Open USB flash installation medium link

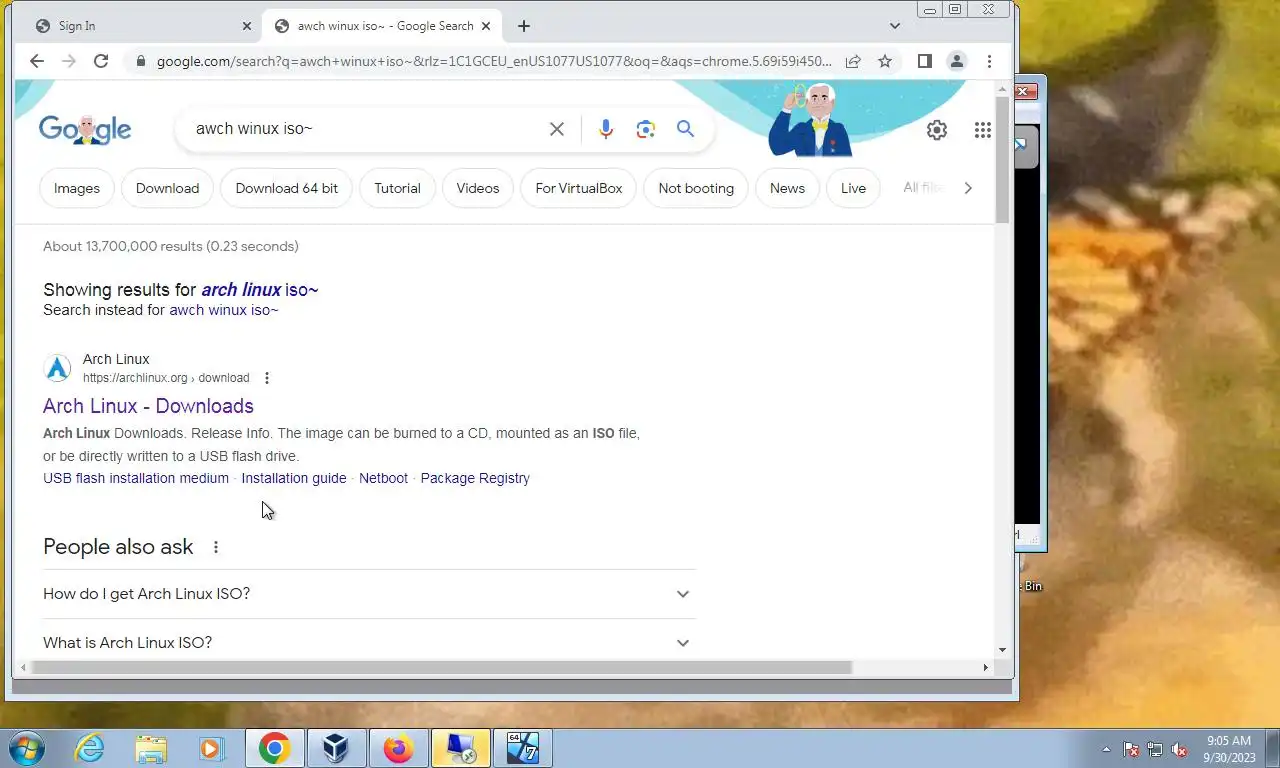pyautogui.click(x=136, y=478)
